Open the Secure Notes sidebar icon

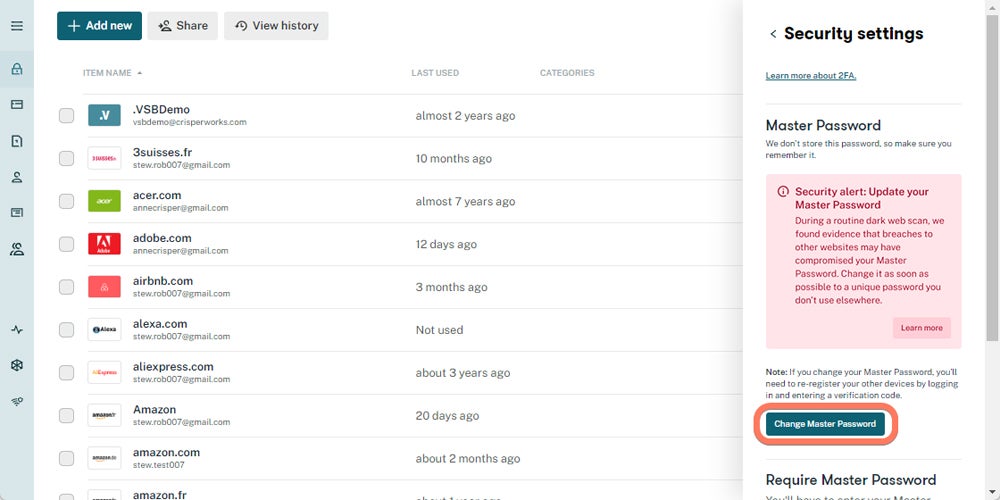[x=16, y=141]
